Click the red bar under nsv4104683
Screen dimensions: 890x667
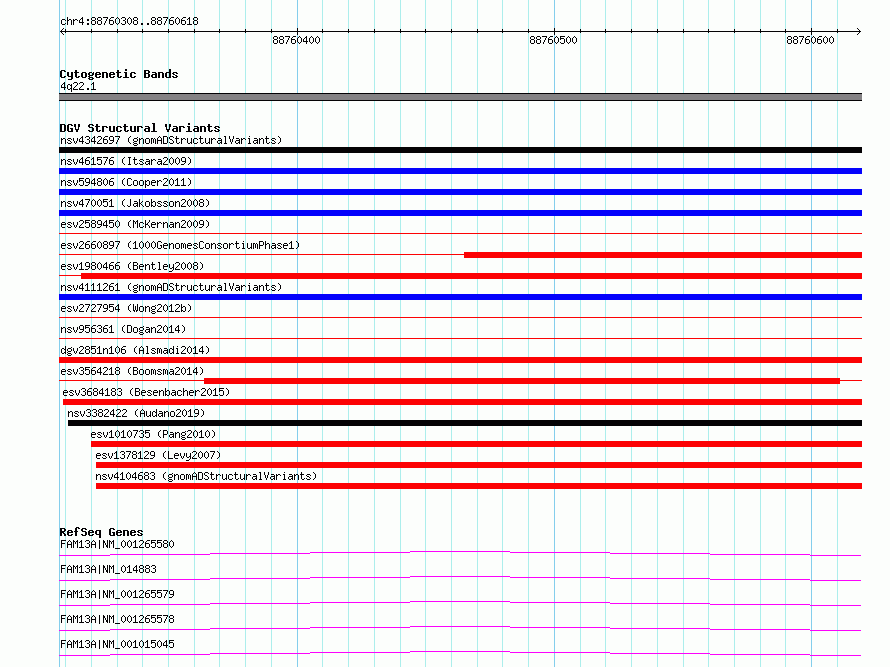click(x=479, y=486)
